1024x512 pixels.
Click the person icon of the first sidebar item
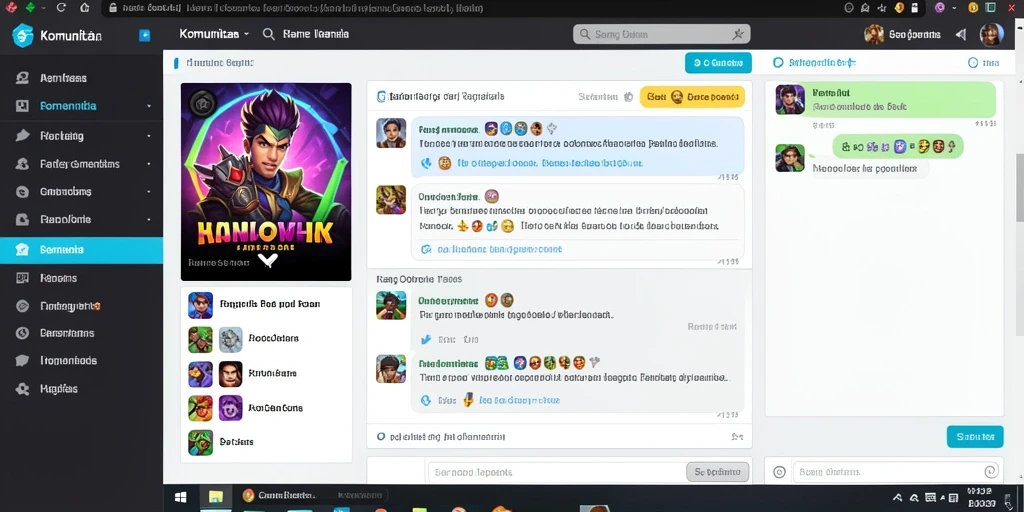pos(22,78)
